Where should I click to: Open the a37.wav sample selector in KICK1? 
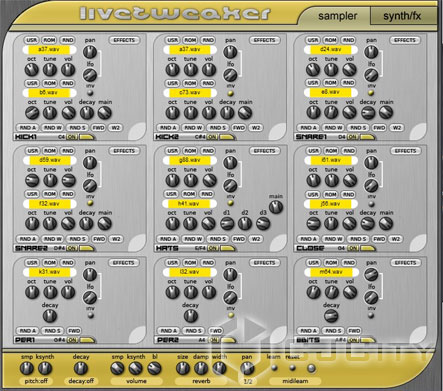[49, 50]
